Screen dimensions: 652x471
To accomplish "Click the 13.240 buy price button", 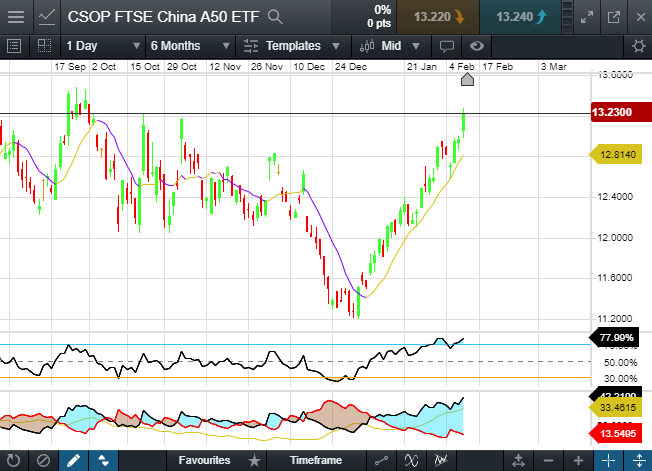I will [520, 17].
